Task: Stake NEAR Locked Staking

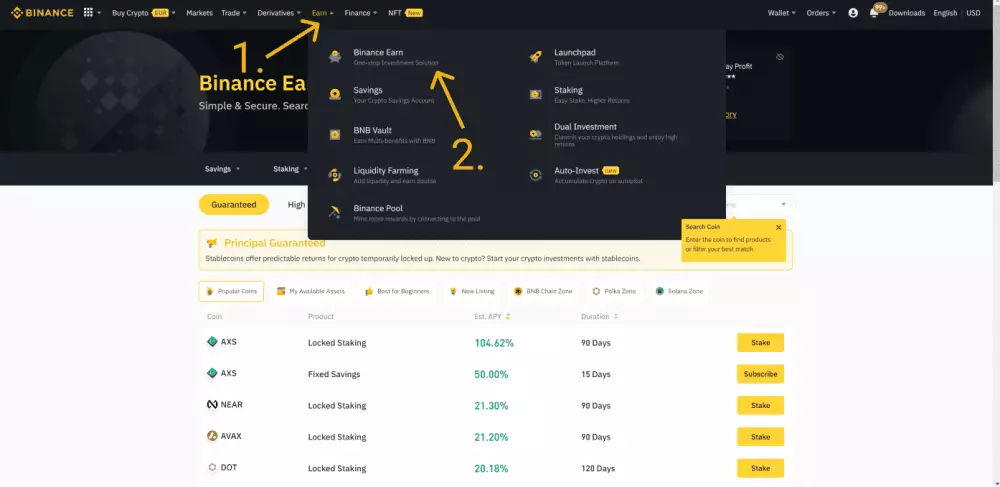Action: pyautogui.click(x=760, y=405)
